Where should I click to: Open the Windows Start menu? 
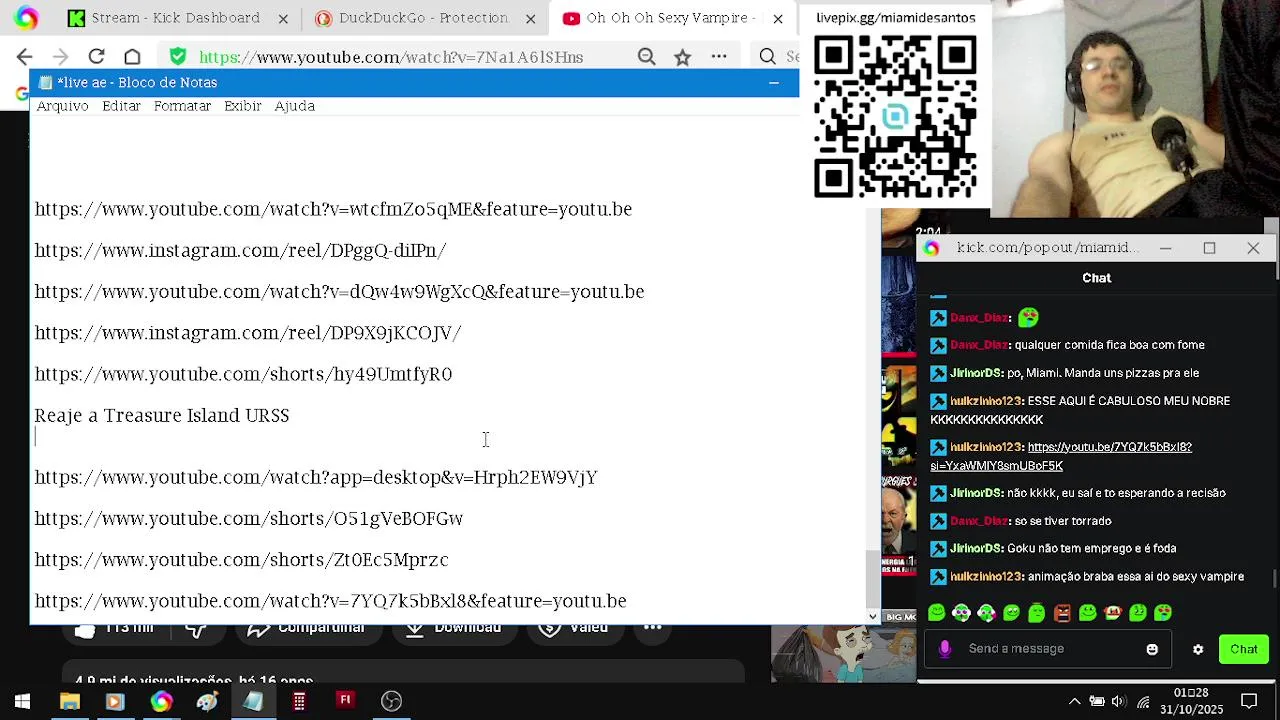[x=22, y=701]
